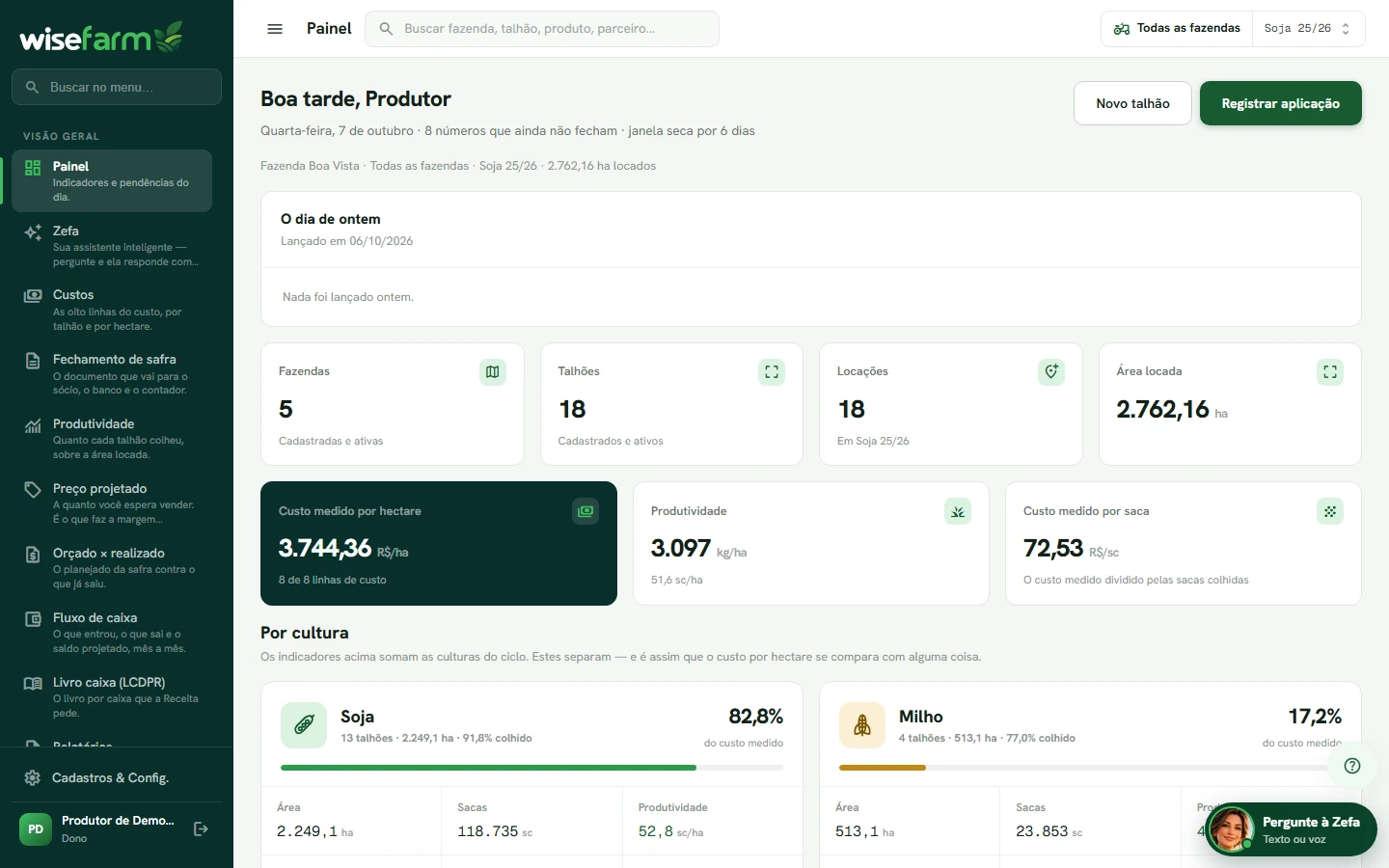
Task: Click the Nada foi lançado ontem message
Action: [348, 297]
